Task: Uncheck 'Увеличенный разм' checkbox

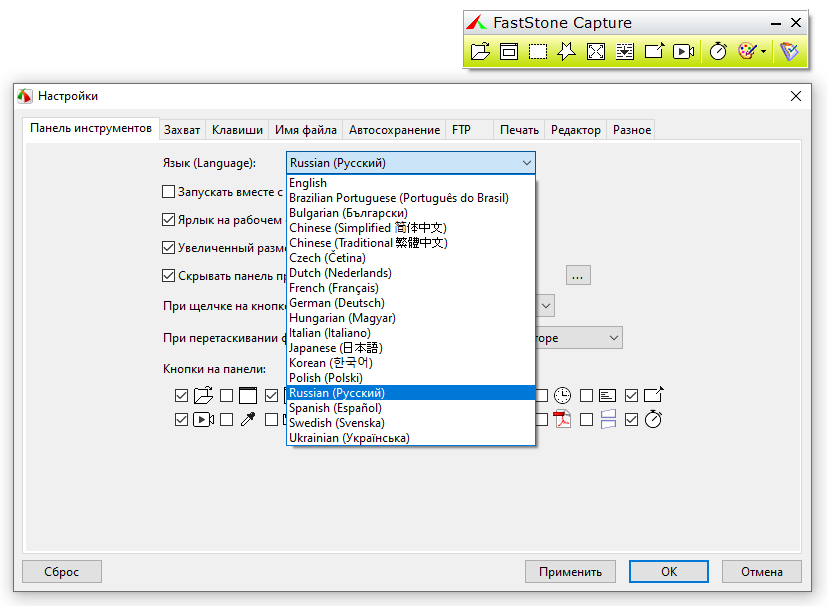Action: pyautogui.click(x=168, y=247)
